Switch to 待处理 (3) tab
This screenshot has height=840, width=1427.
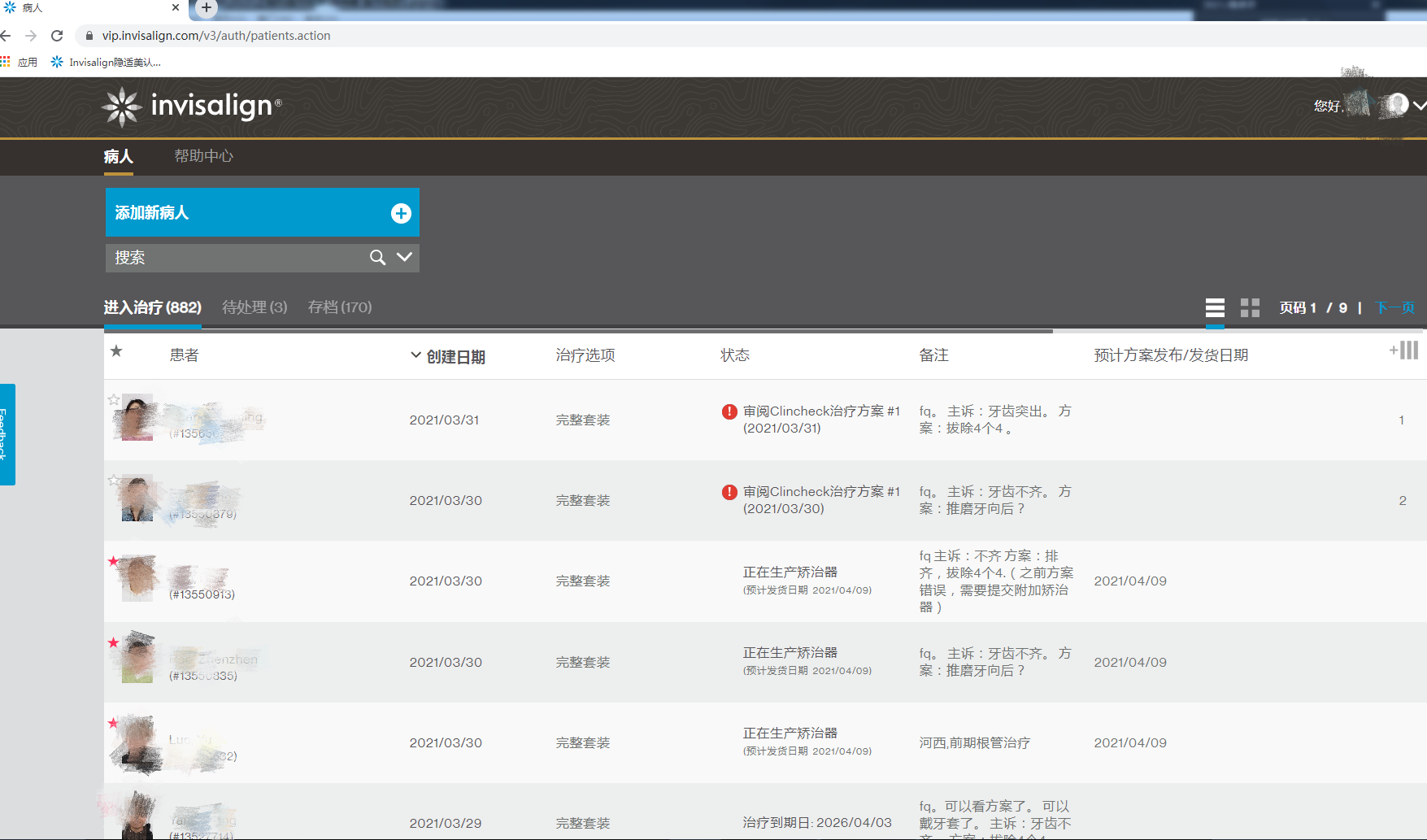pos(255,307)
